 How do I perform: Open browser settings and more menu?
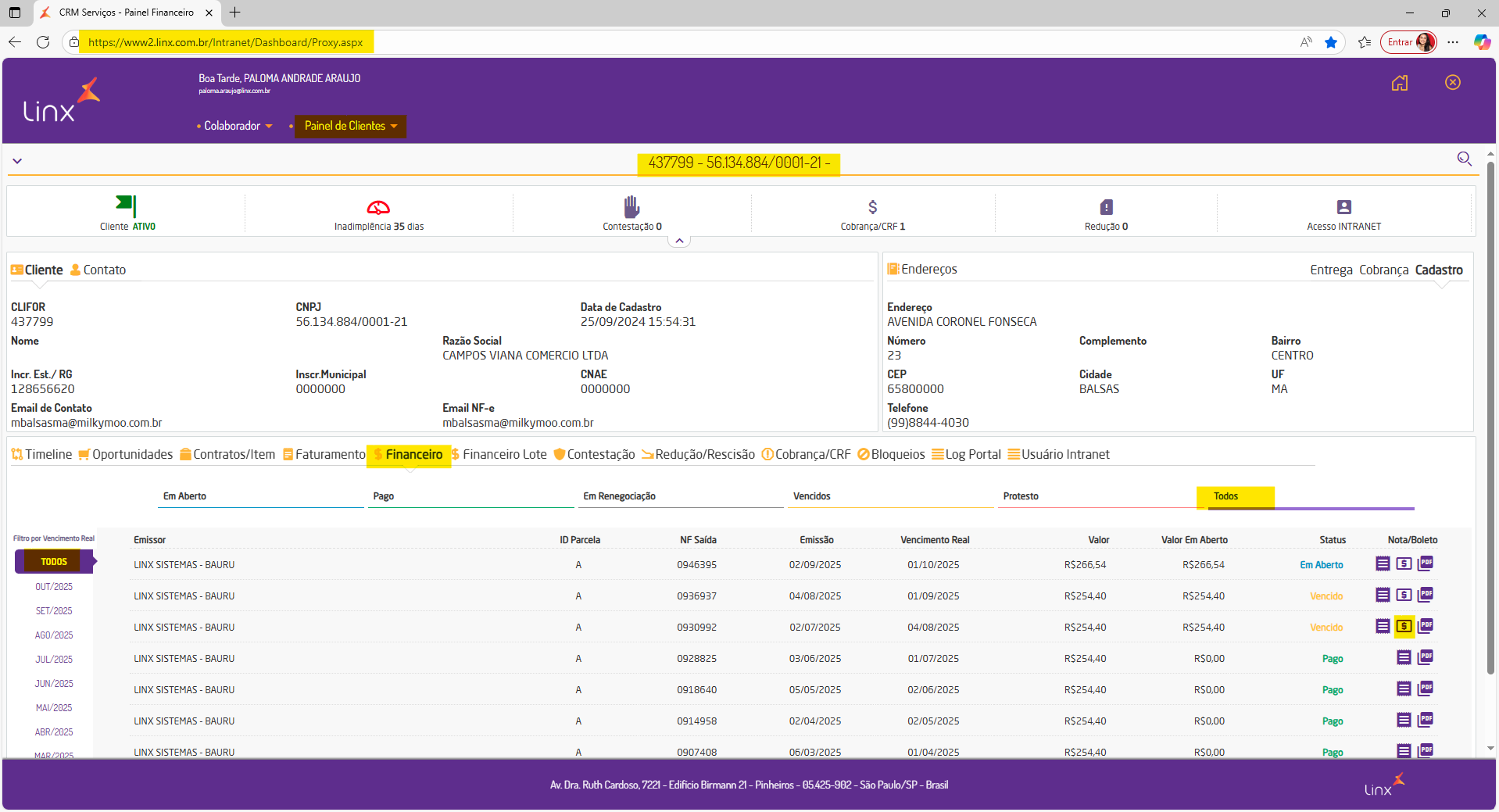(x=1453, y=42)
